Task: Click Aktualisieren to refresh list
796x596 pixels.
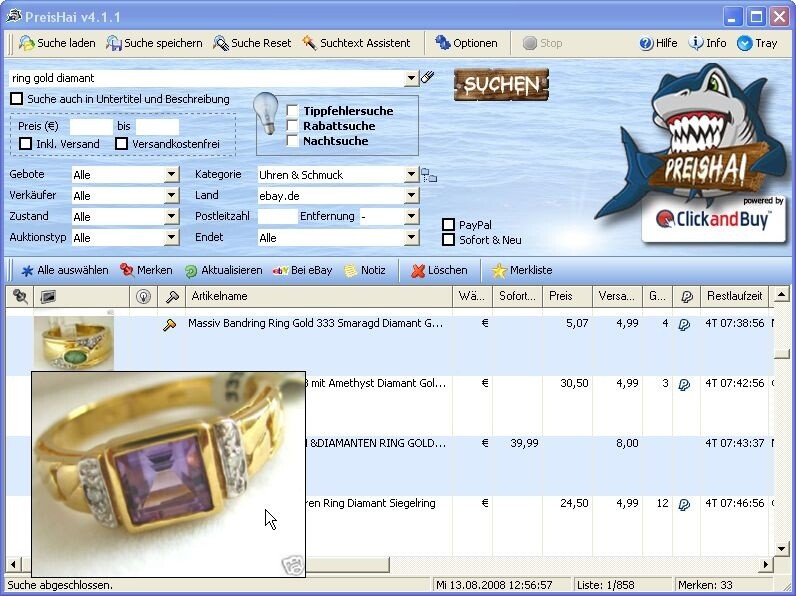Action: click(223, 270)
